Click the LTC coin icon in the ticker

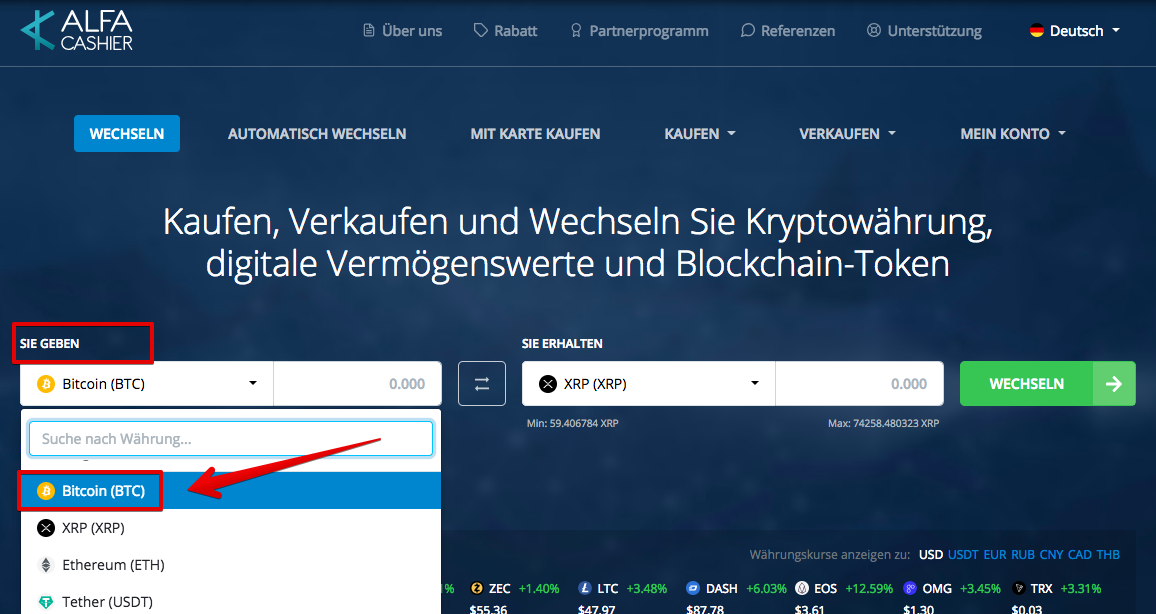tap(585, 588)
